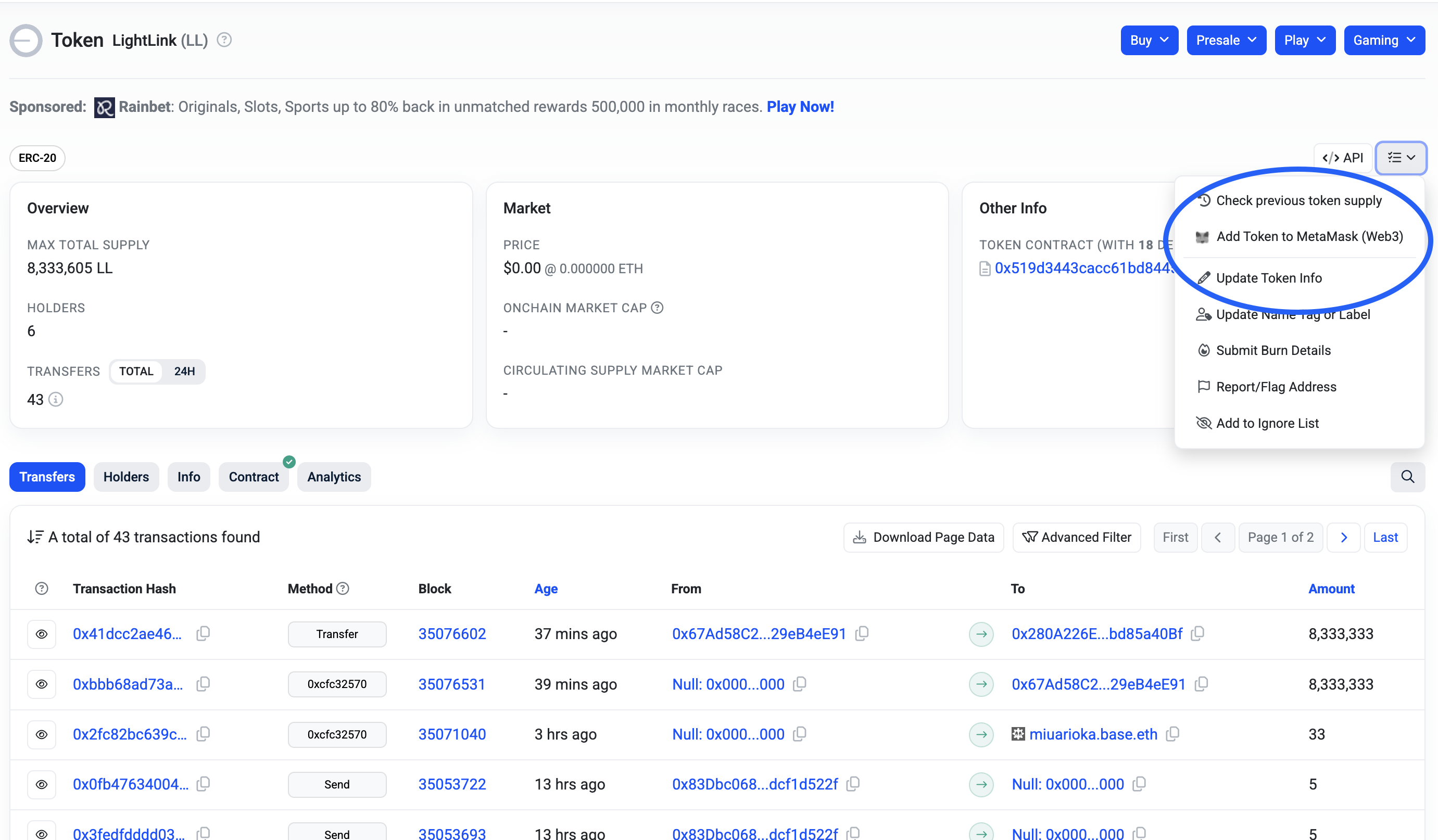
Task: Copy the 0x280A226E...bd85a40Bf recipient address
Action: pos(1198,633)
